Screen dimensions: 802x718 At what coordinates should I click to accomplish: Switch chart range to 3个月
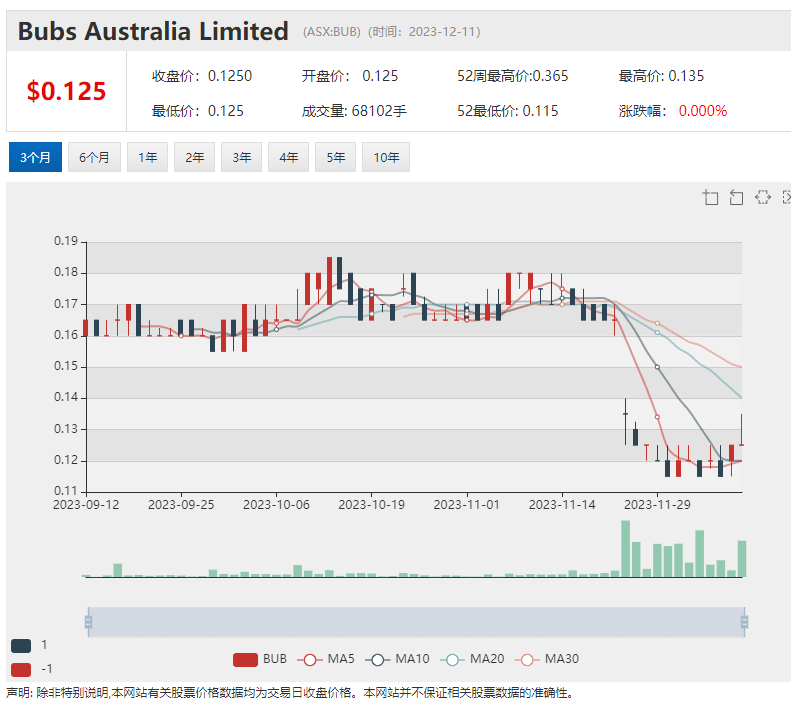pos(35,157)
